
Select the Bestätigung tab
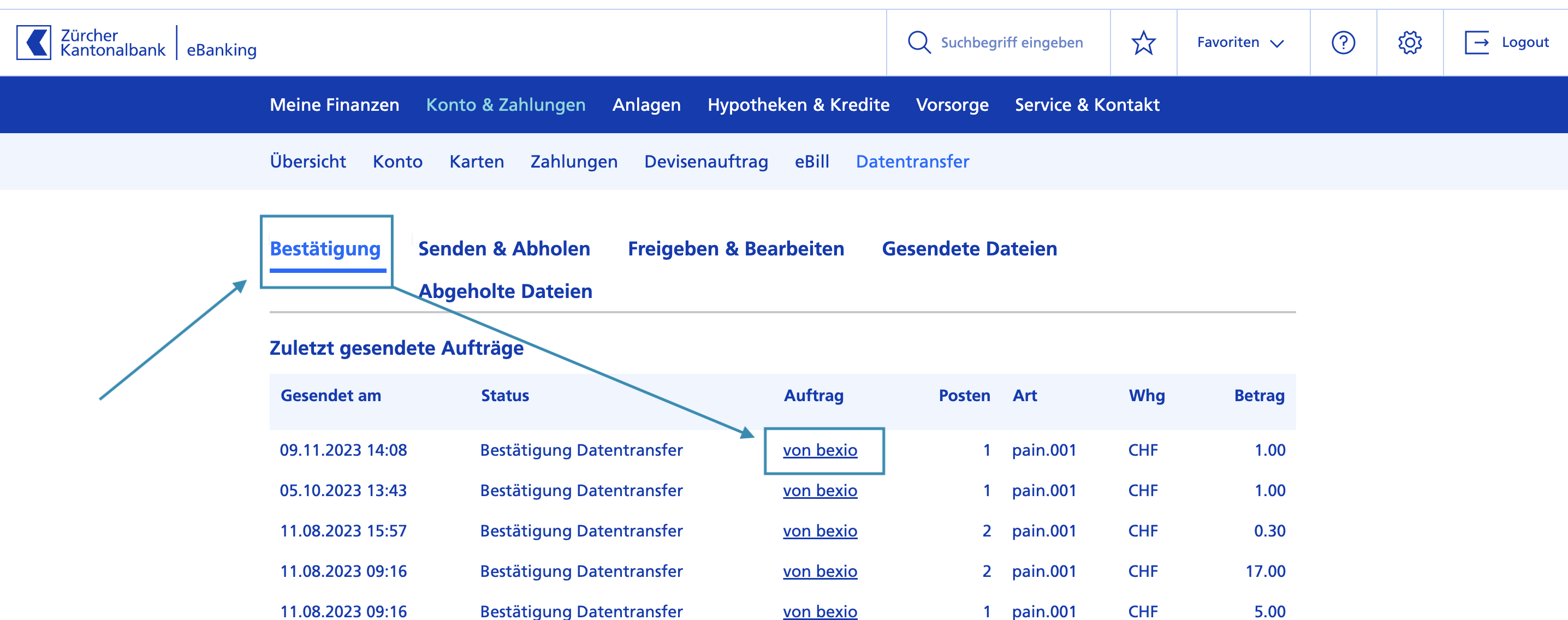click(x=325, y=249)
